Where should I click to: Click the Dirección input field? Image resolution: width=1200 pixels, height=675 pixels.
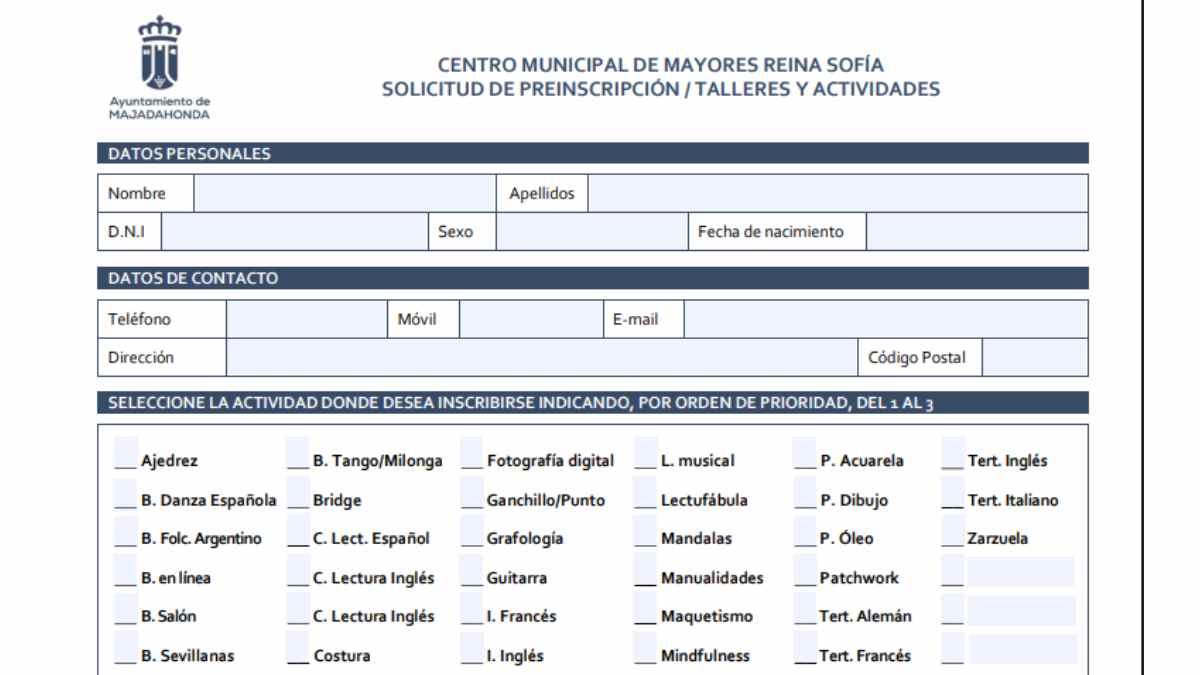click(540, 358)
